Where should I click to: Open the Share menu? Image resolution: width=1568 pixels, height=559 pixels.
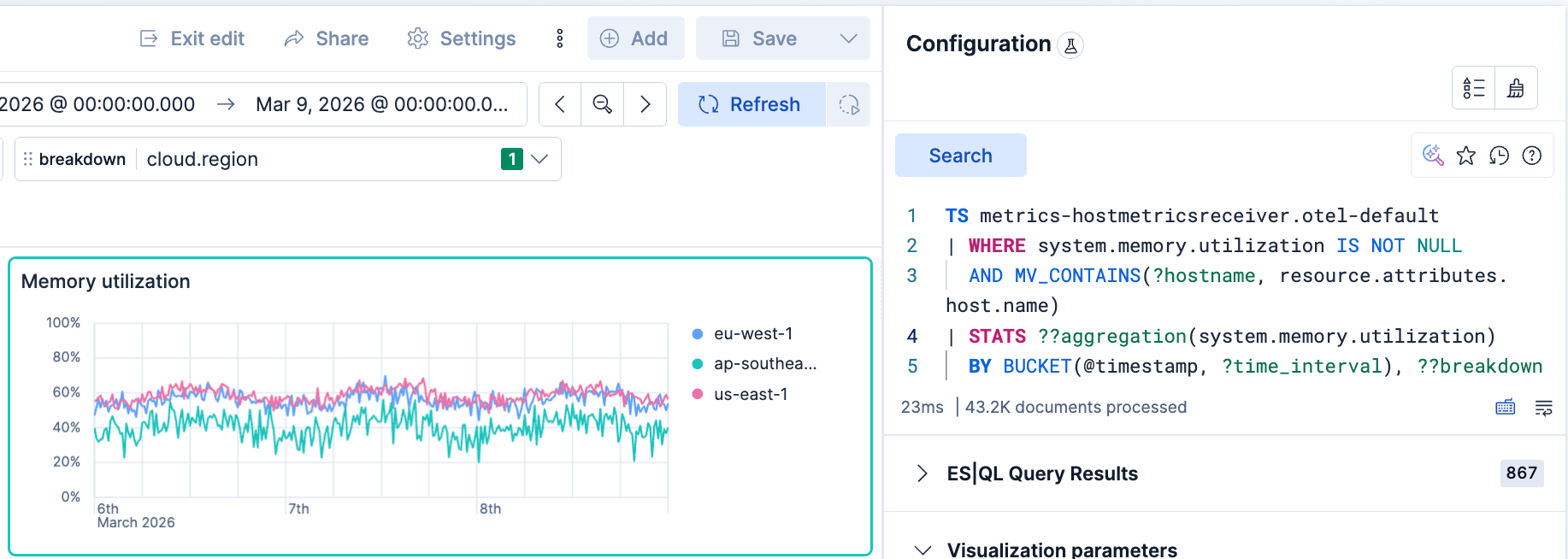[327, 38]
